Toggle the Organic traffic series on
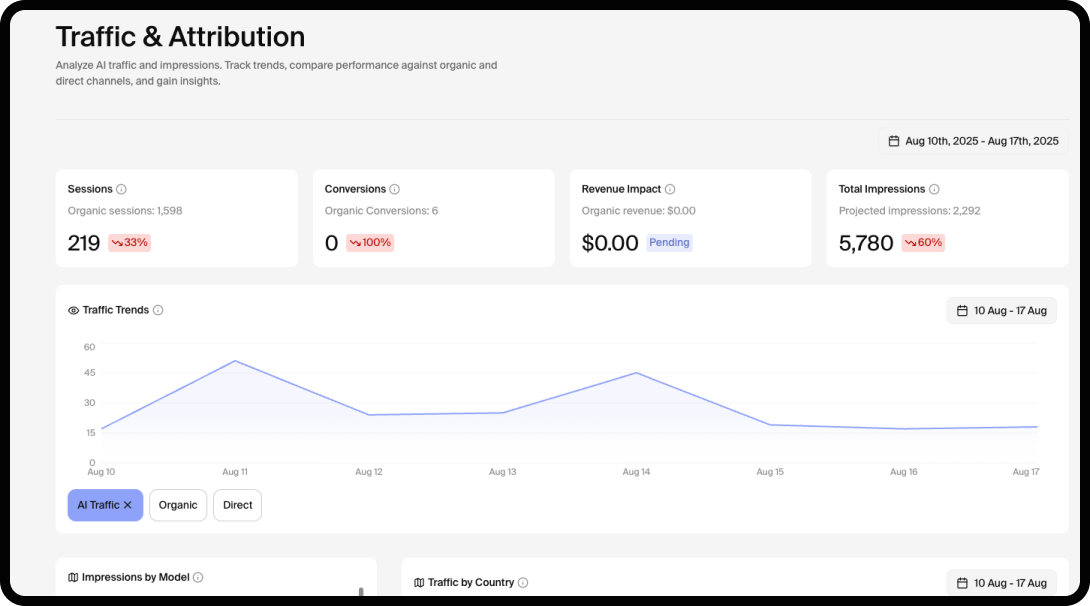 (x=178, y=505)
